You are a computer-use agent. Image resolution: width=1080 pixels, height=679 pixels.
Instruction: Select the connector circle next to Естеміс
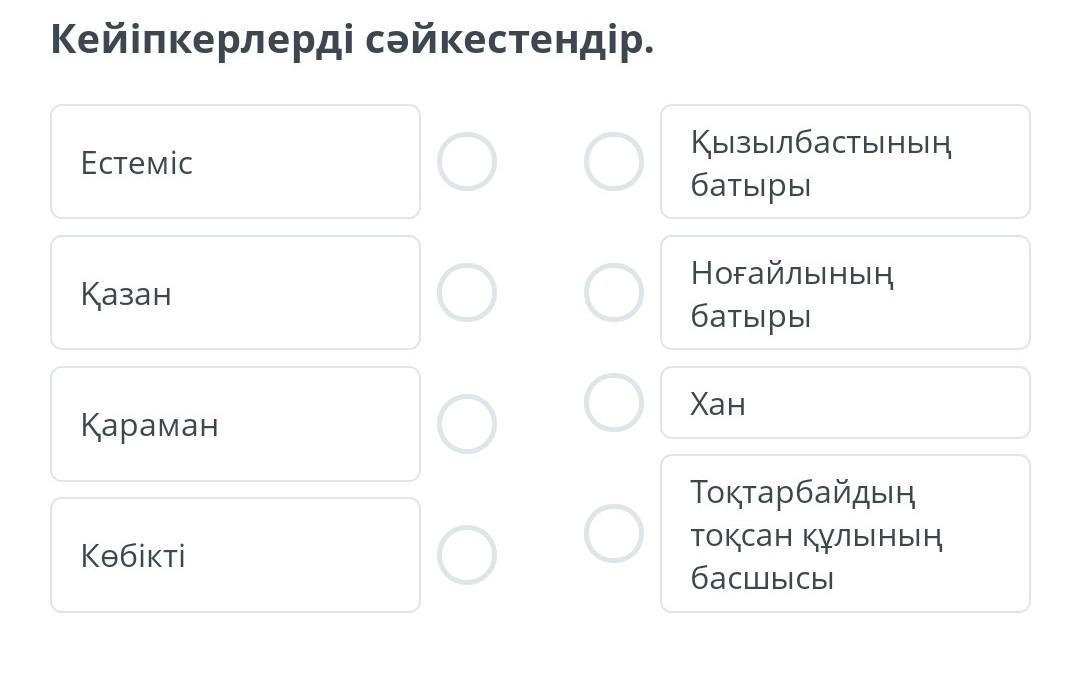(x=467, y=162)
